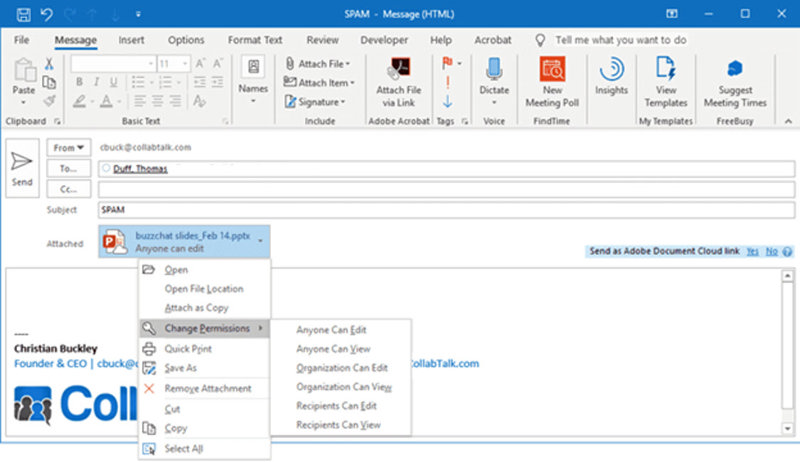Open the attachment's dropdown arrow

tap(260, 241)
